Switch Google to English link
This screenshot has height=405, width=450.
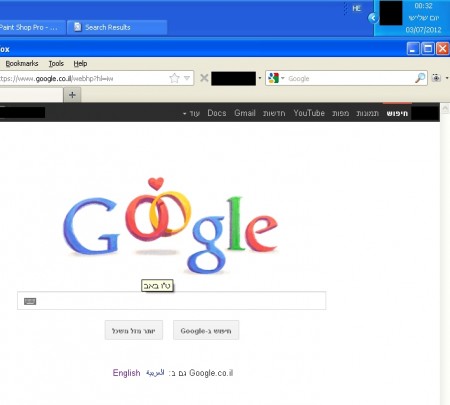pyautogui.click(x=126, y=373)
